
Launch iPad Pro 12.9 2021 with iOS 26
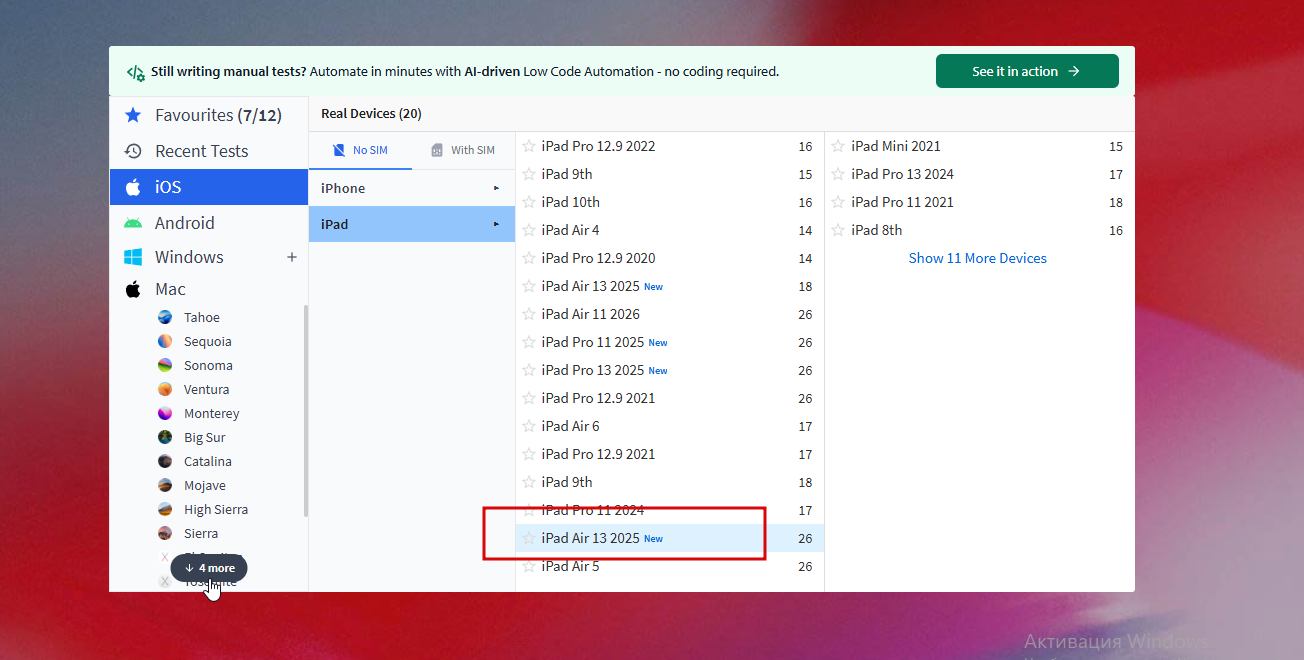pyautogui.click(x=670, y=398)
